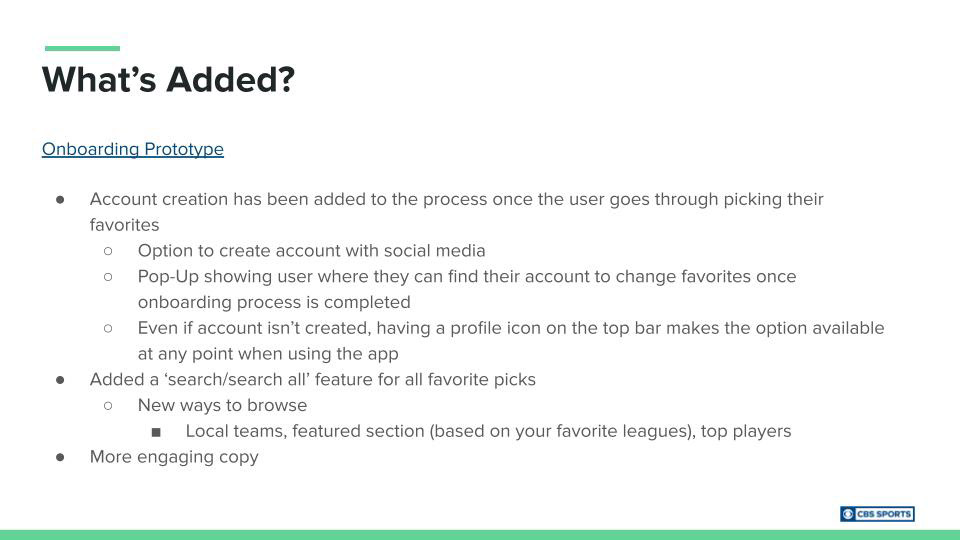The width and height of the screenshot is (960, 540).
Task: Select the "Option to create account with social media" line
Action: pos(311,251)
